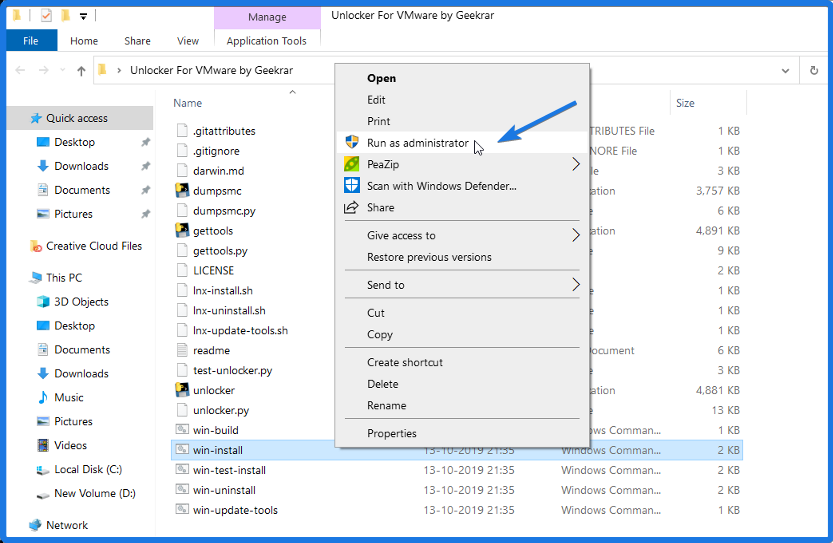The width and height of the screenshot is (833, 543).
Task: Select the win-test-install file
Action: (x=229, y=470)
